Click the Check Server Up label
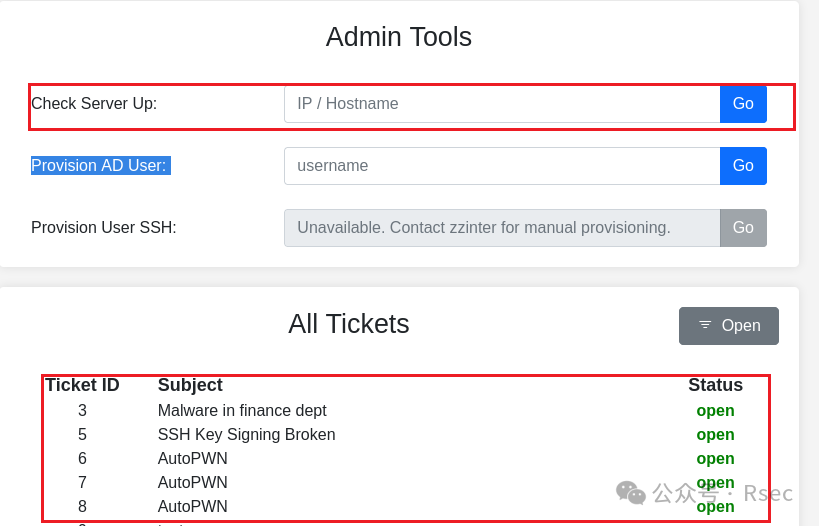 tap(94, 104)
